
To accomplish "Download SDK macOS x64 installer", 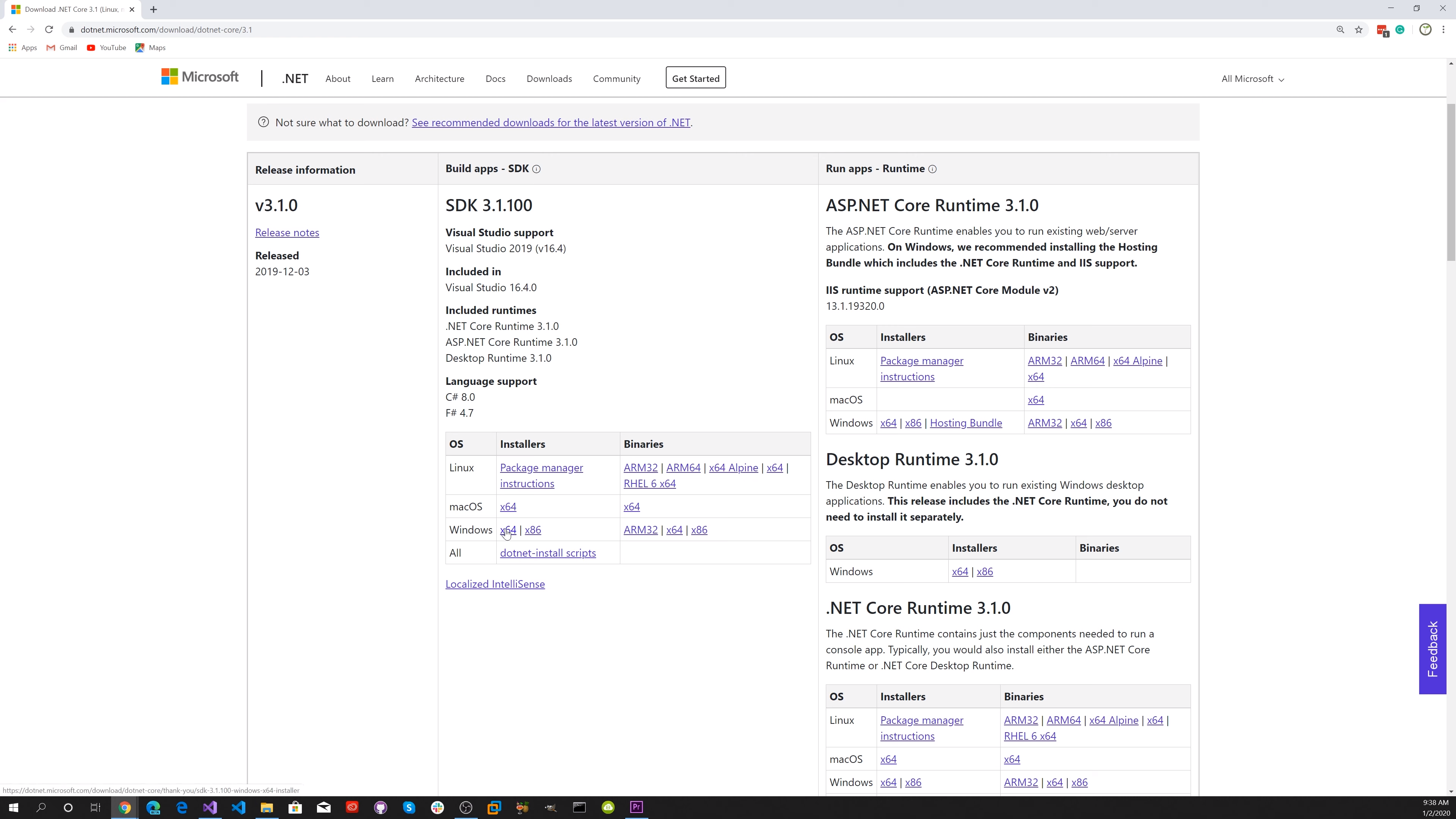I will 508,507.
